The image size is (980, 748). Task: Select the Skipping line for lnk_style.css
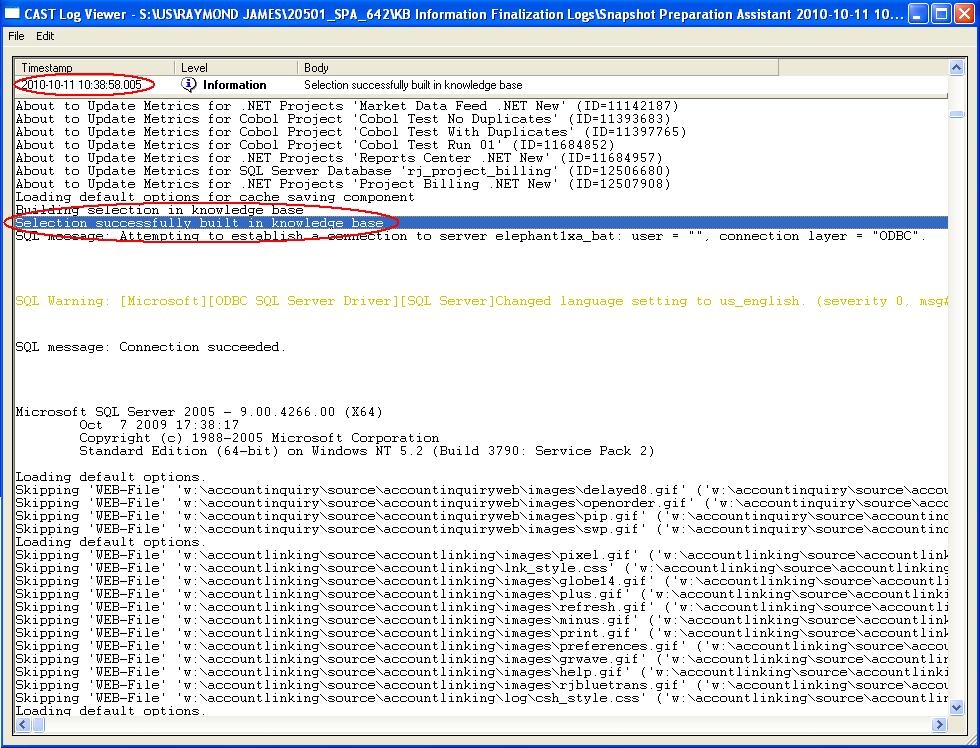481,568
